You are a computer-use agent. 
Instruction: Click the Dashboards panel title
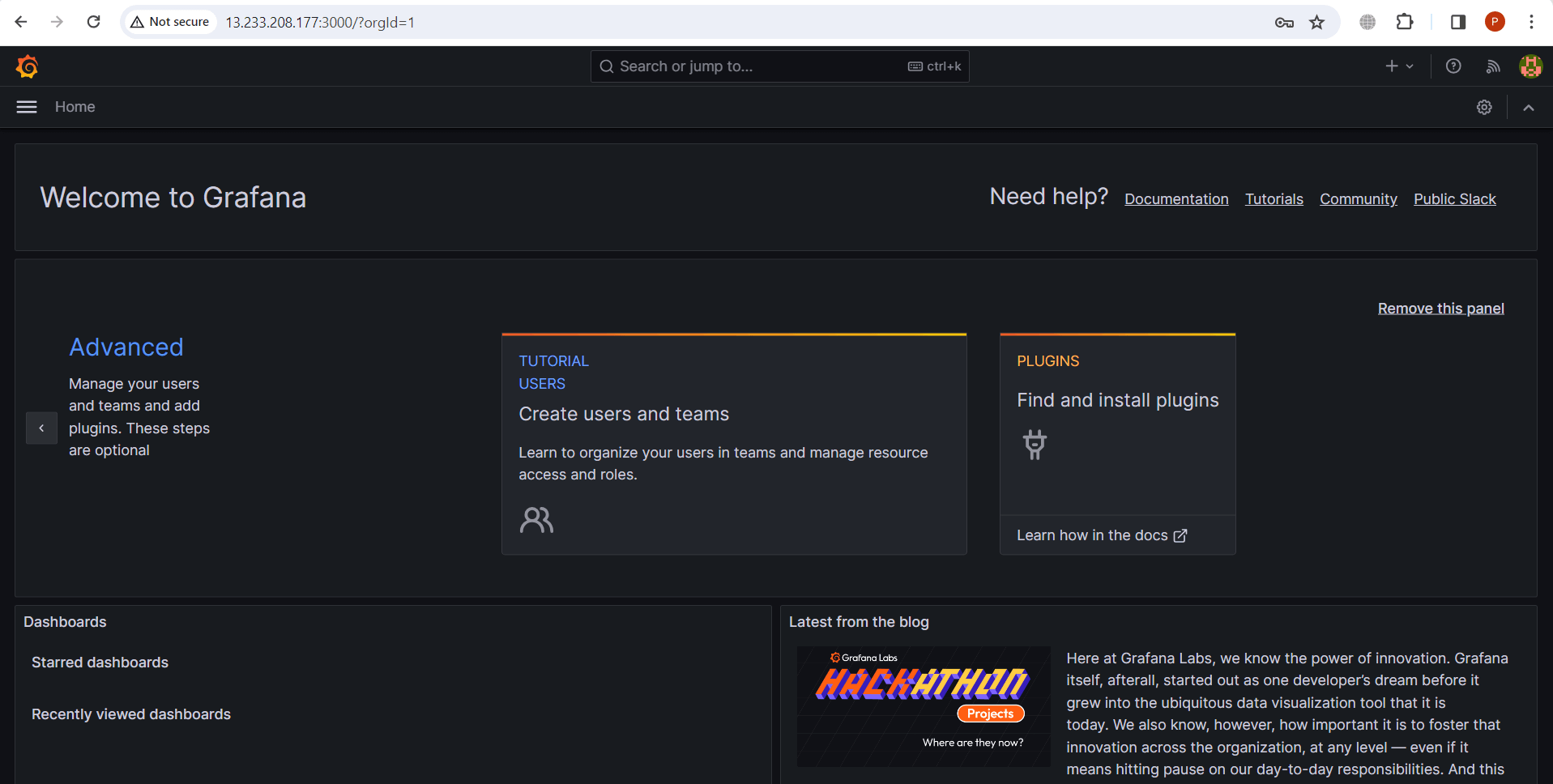coord(65,622)
